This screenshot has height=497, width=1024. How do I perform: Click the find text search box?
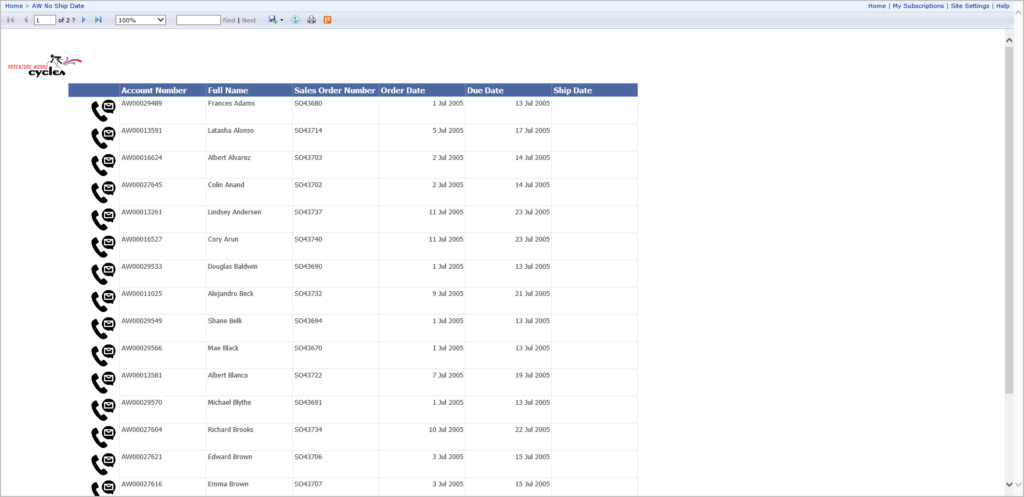point(199,20)
